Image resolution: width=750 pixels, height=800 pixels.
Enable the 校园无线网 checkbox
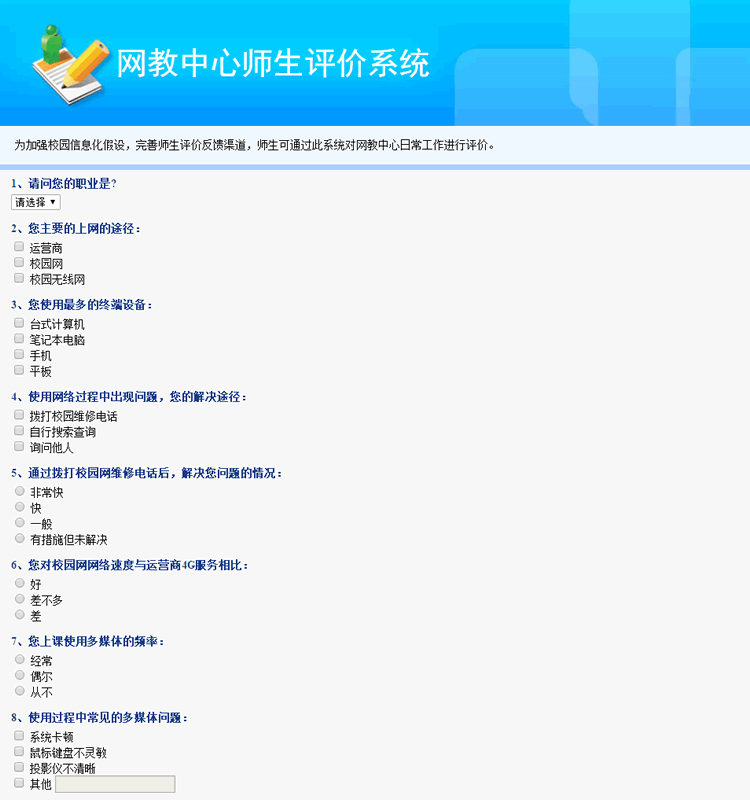[19, 279]
